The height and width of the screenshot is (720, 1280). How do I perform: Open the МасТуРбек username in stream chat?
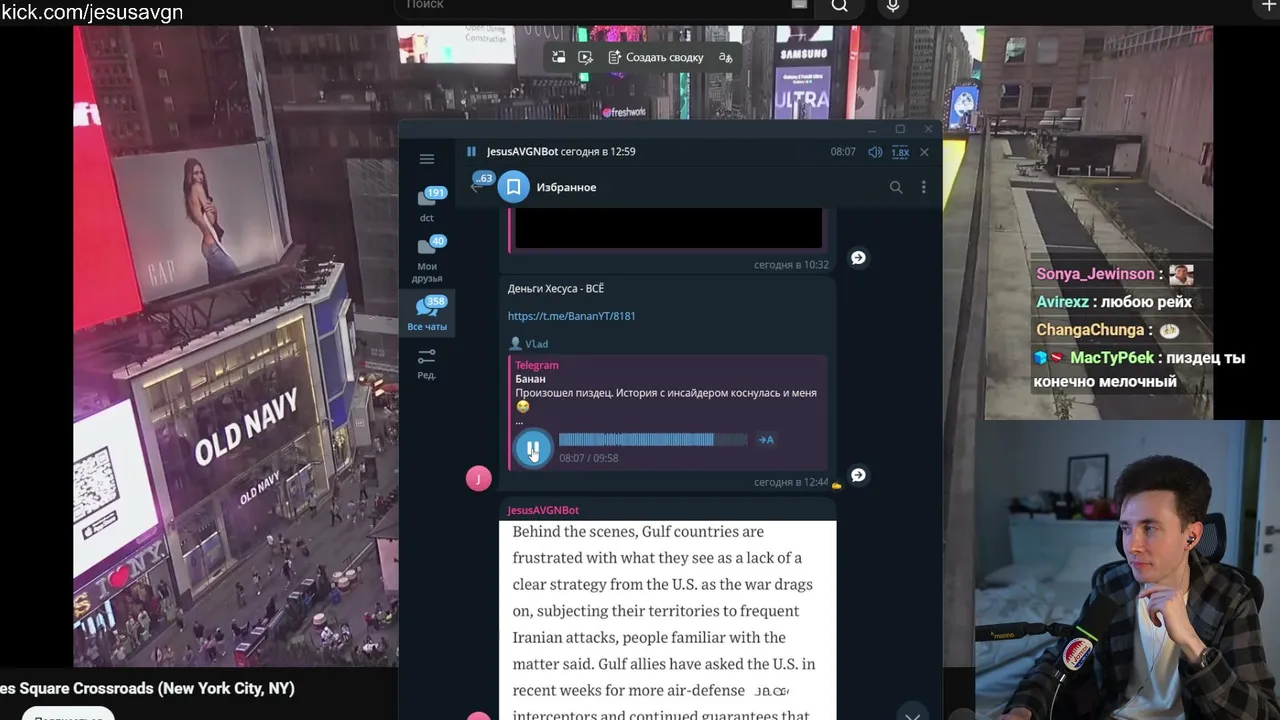(1112, 358)
